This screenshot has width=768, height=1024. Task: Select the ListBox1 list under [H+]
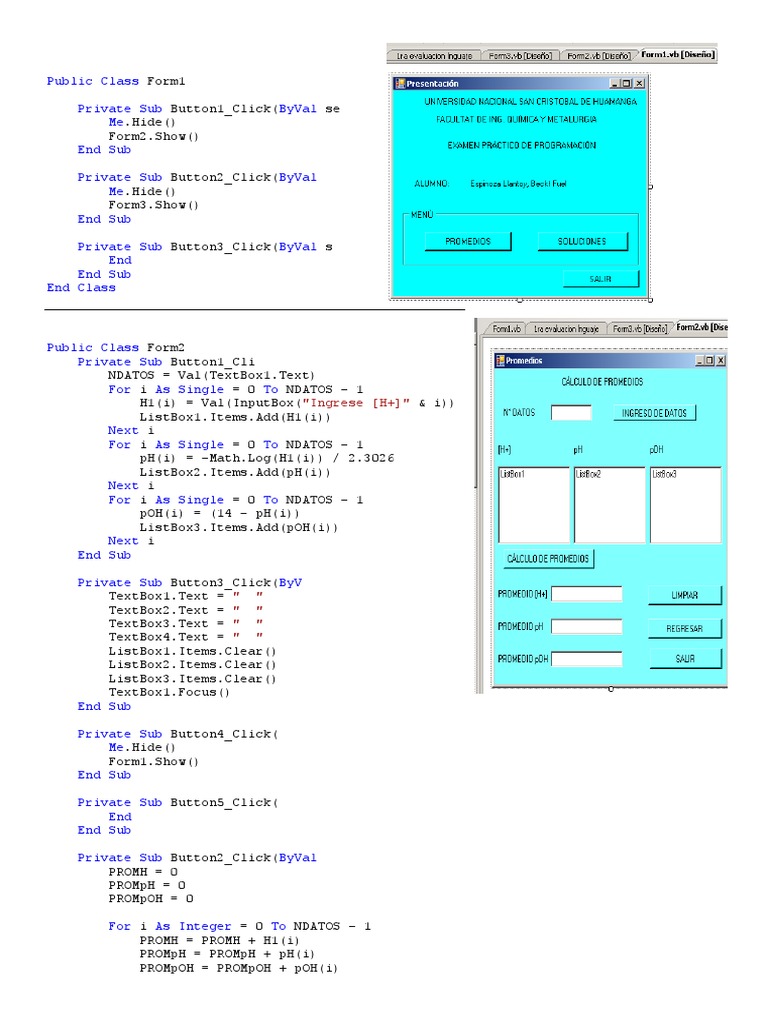click(x=534, y=505)
